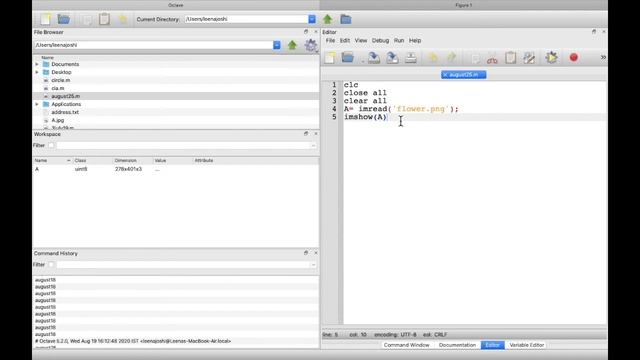The width and height of the screenshot is (640, 360).
Task: Undock the Editor panel
Action: [x=594, y=31]
